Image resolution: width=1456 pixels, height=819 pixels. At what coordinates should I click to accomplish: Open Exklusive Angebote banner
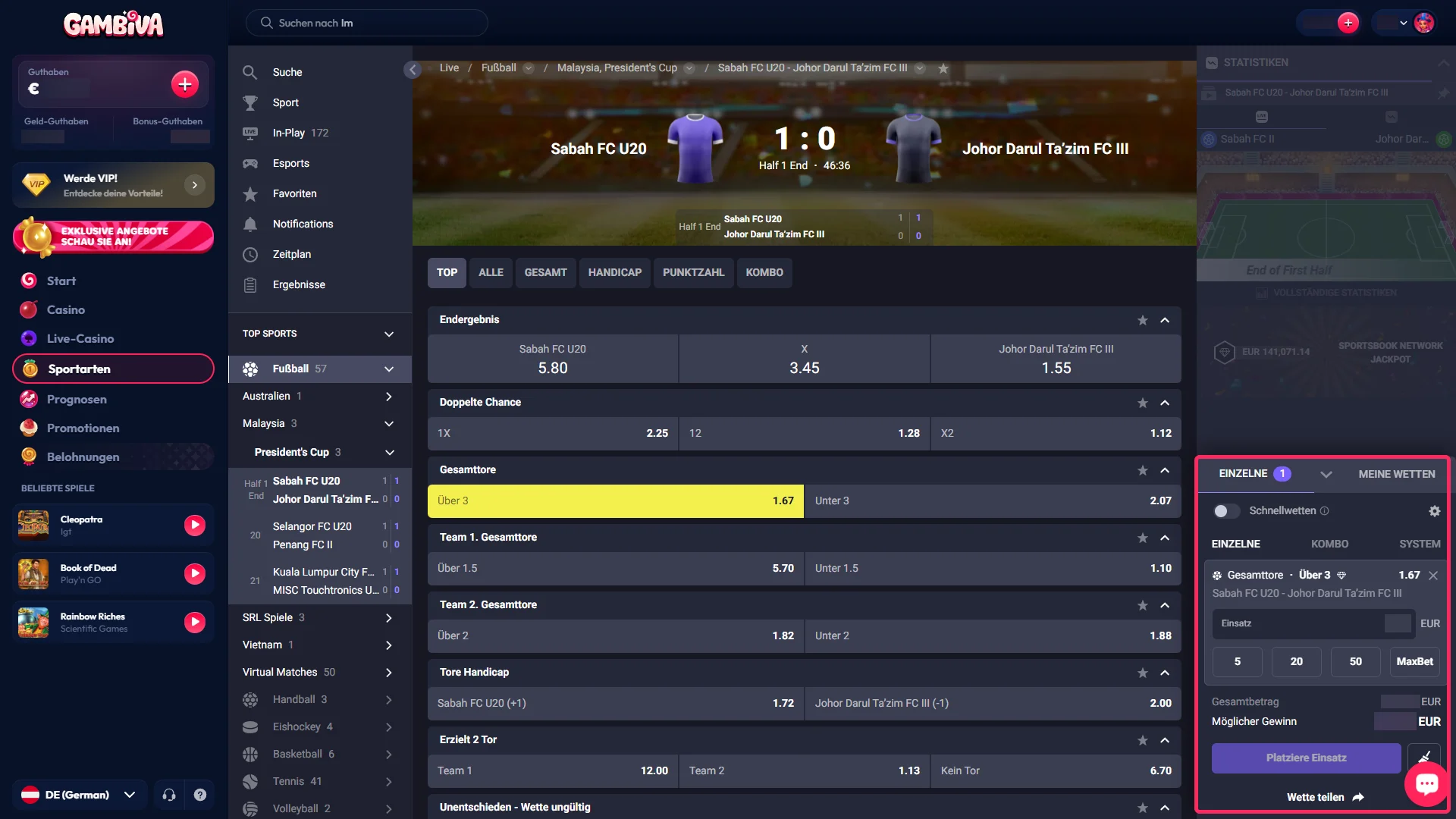click(113, 237)
